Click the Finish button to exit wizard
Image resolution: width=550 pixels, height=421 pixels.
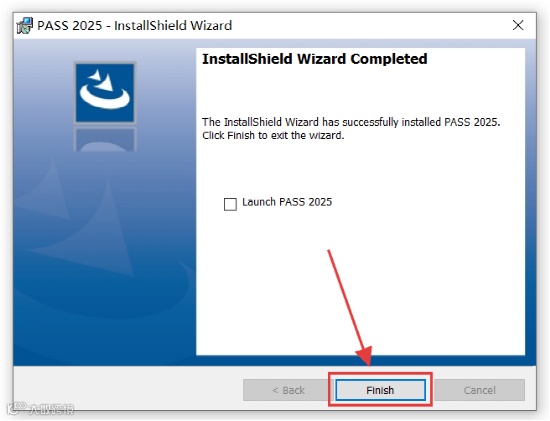click(x=380, y=390)
